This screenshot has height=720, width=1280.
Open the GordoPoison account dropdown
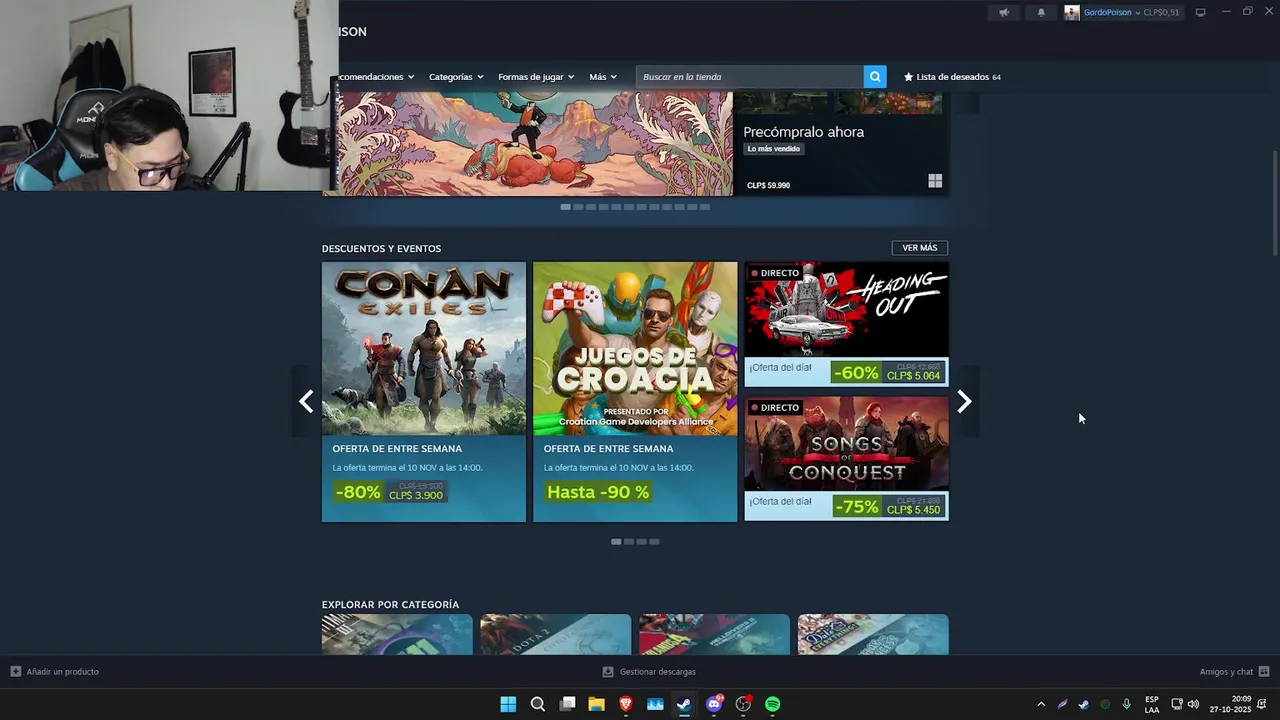[1112, 12]
